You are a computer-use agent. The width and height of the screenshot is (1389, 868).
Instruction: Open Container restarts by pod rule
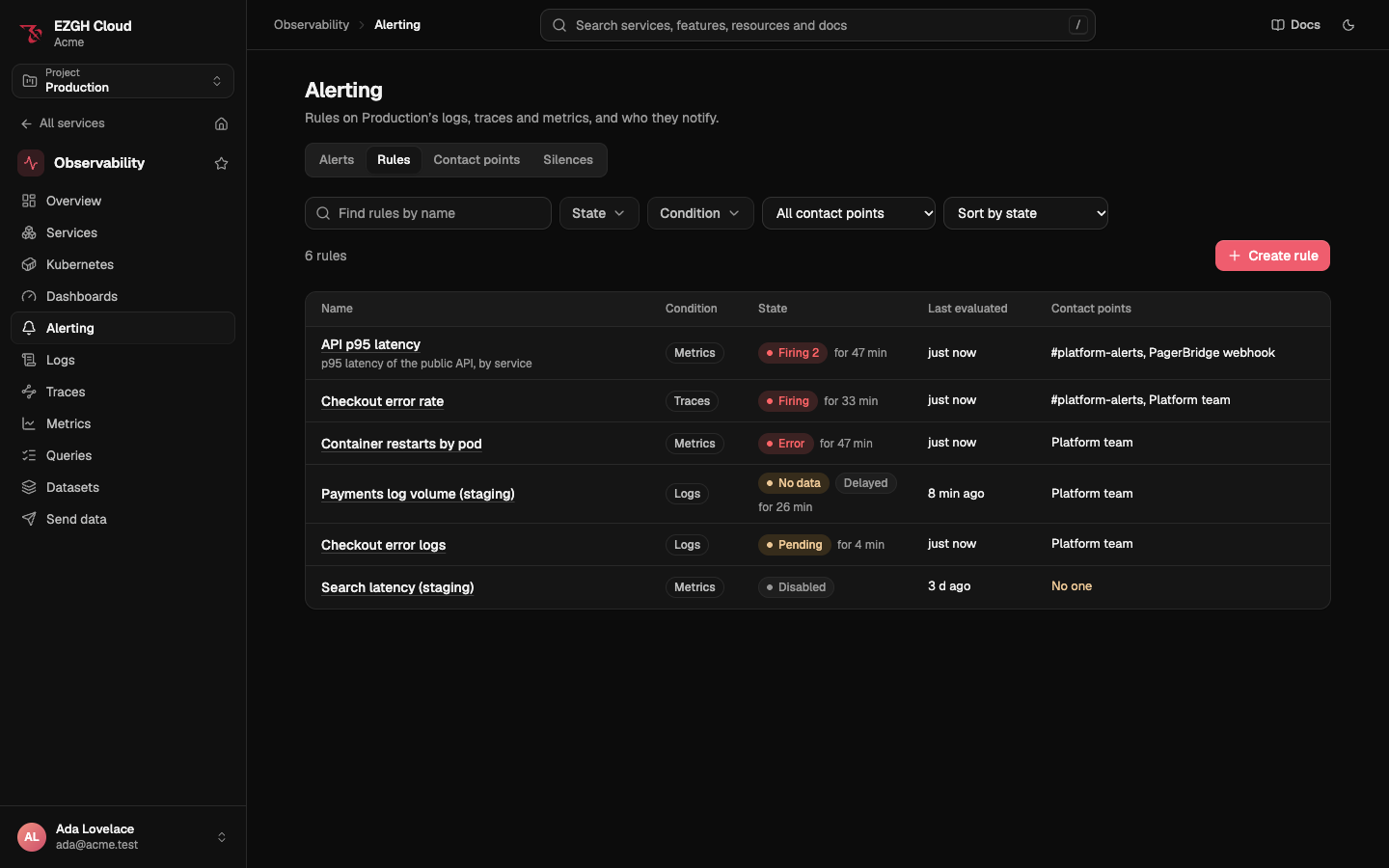[401, 444]
